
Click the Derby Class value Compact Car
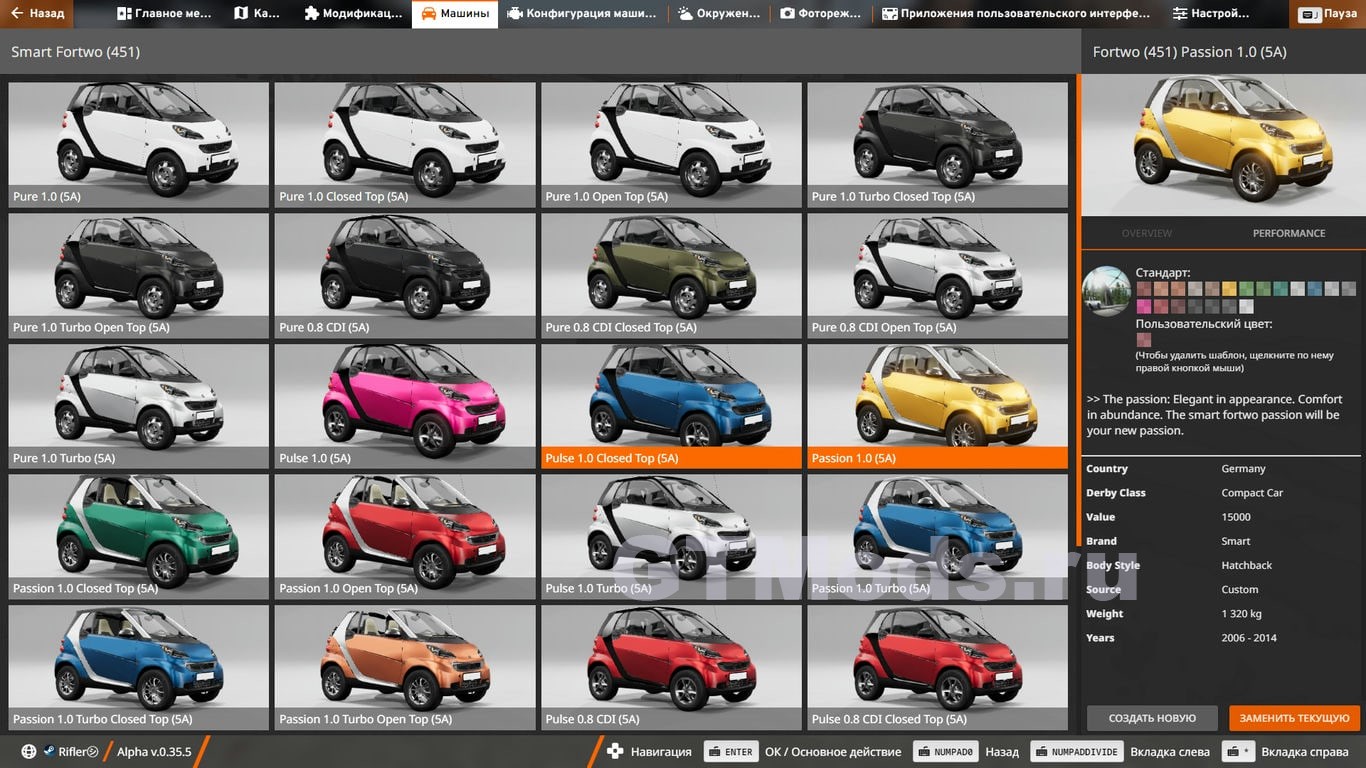(x=1252, y=493)
